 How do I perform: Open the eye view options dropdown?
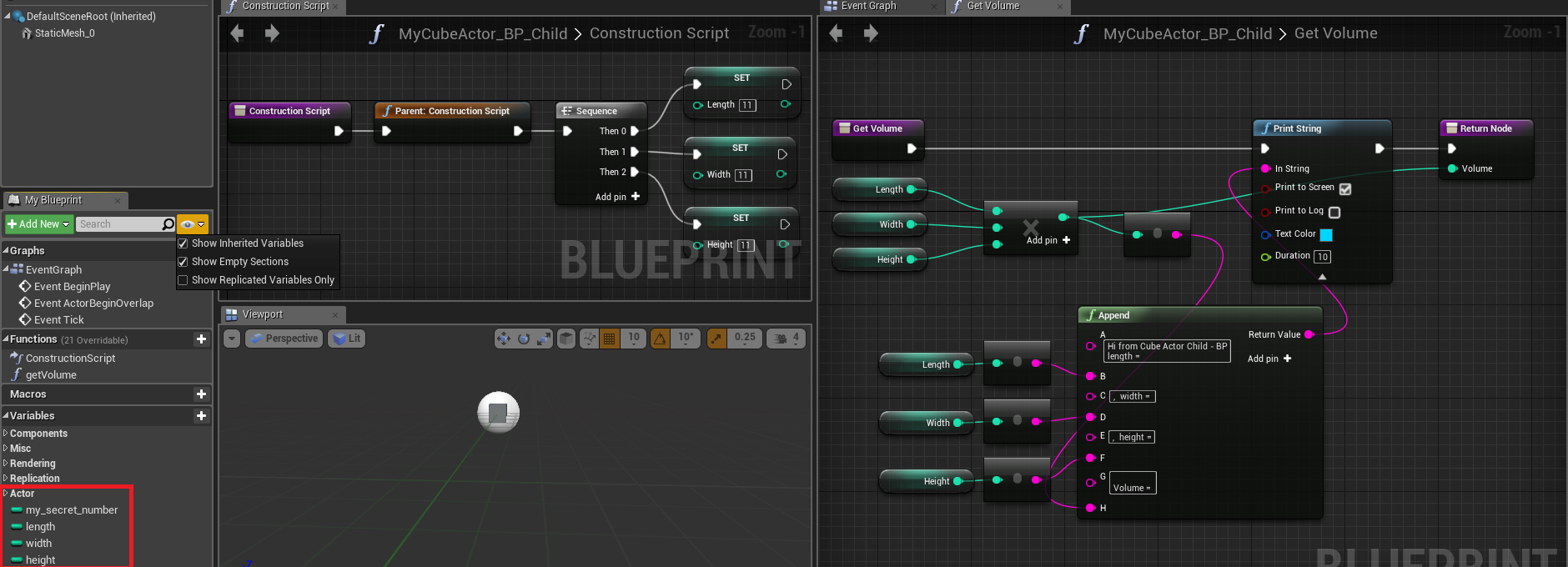click(193, 224)
